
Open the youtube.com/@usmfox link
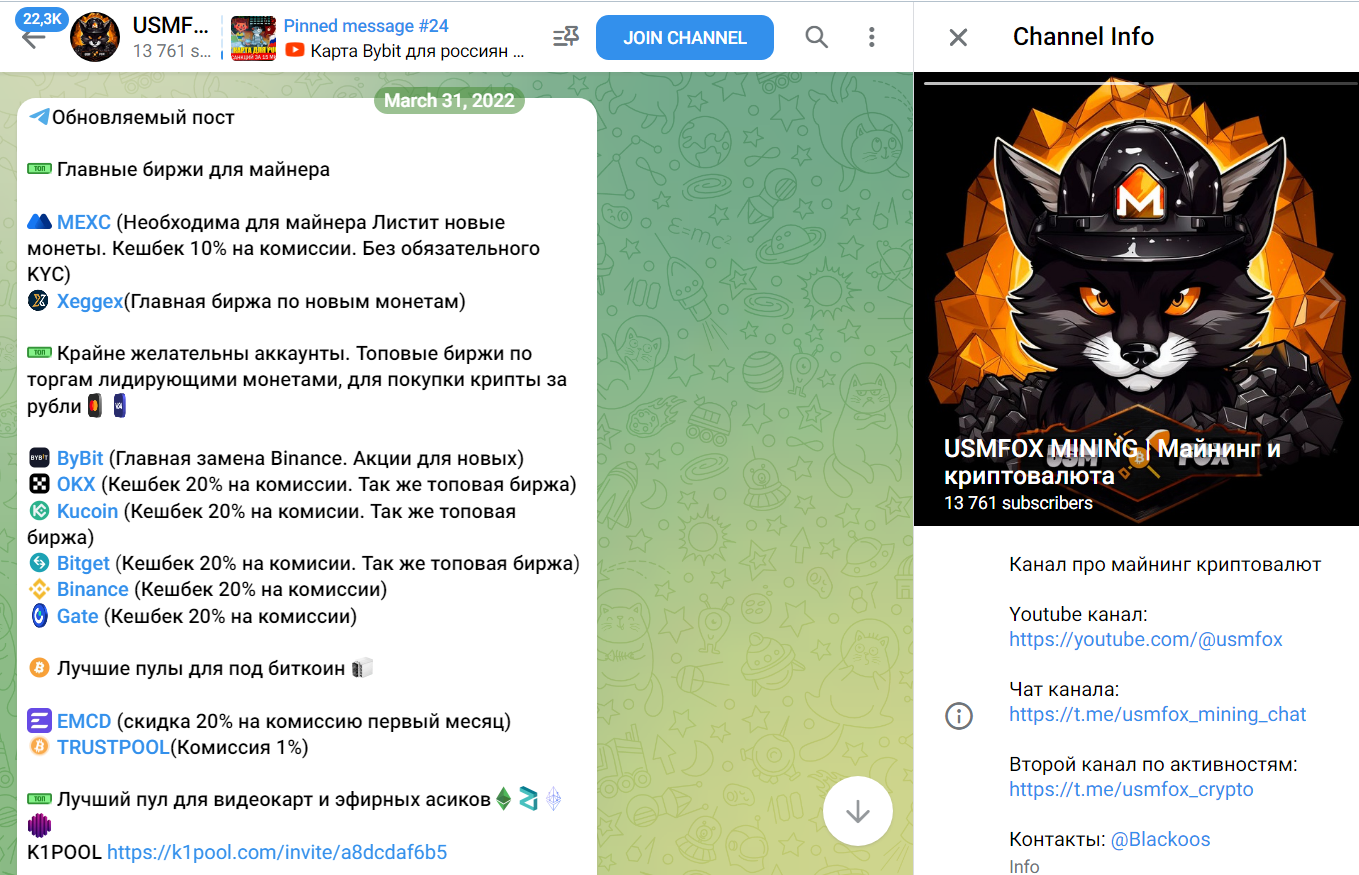pyautogui.click(x=1146, y=639)
